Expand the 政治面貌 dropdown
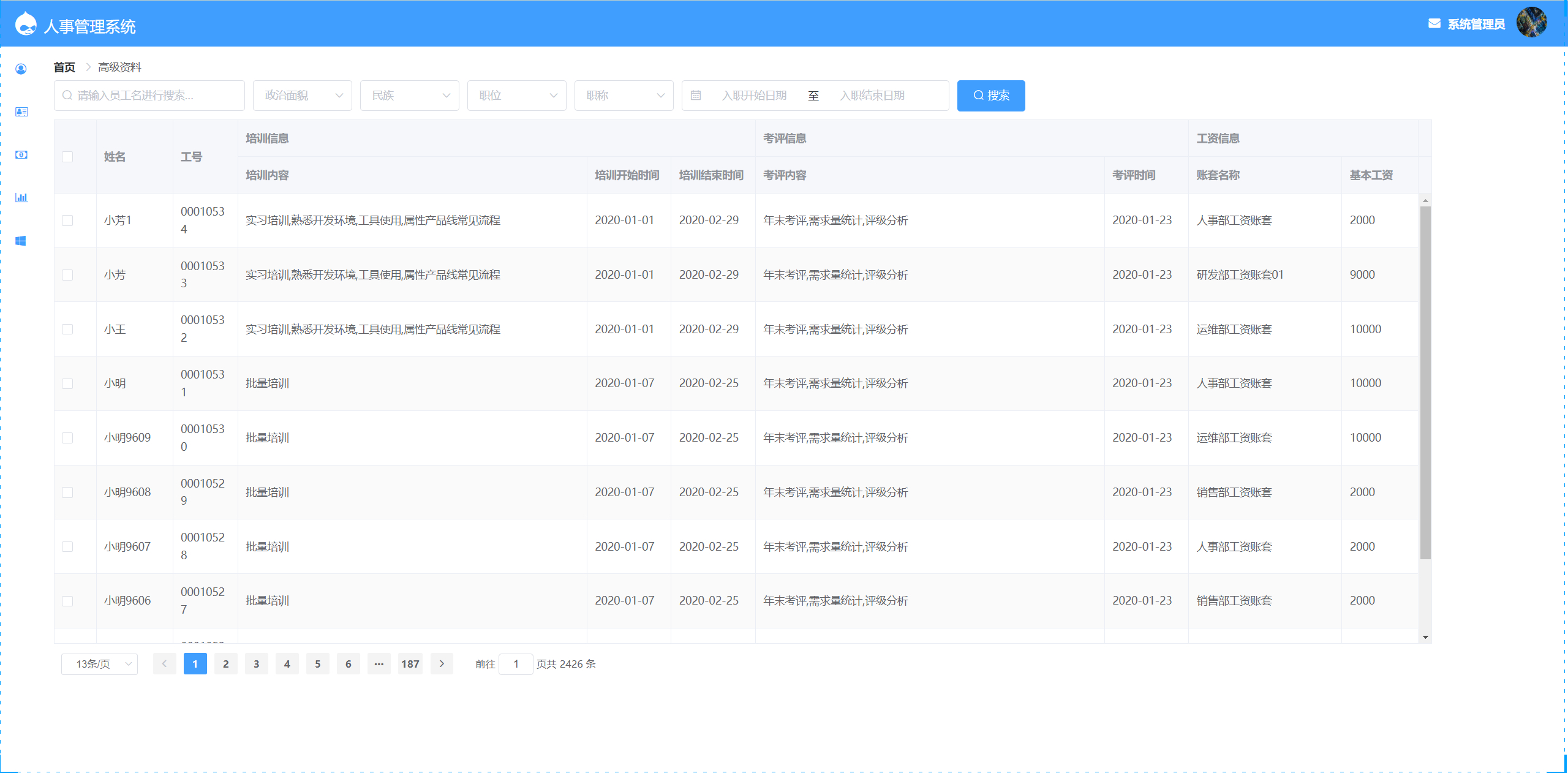1568x773 pixels. (302, 96)
